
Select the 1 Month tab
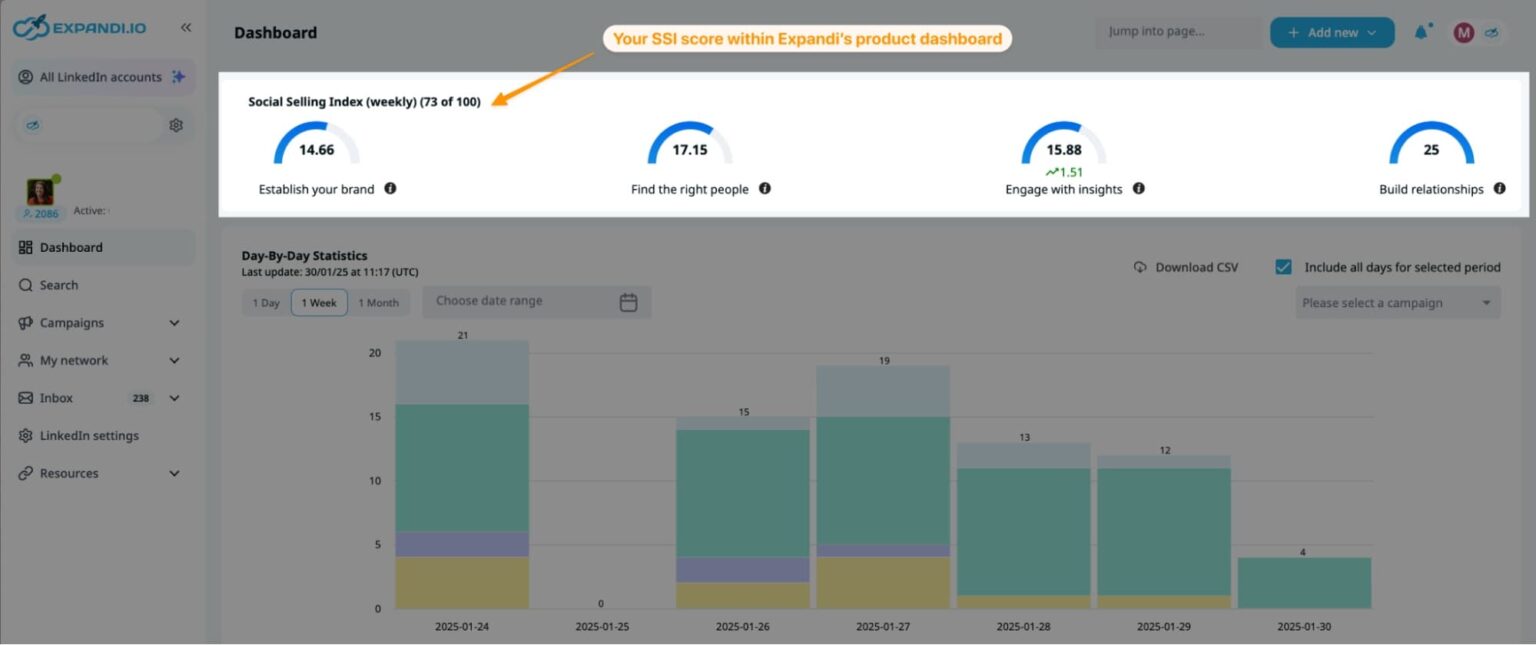pos(378,302)
